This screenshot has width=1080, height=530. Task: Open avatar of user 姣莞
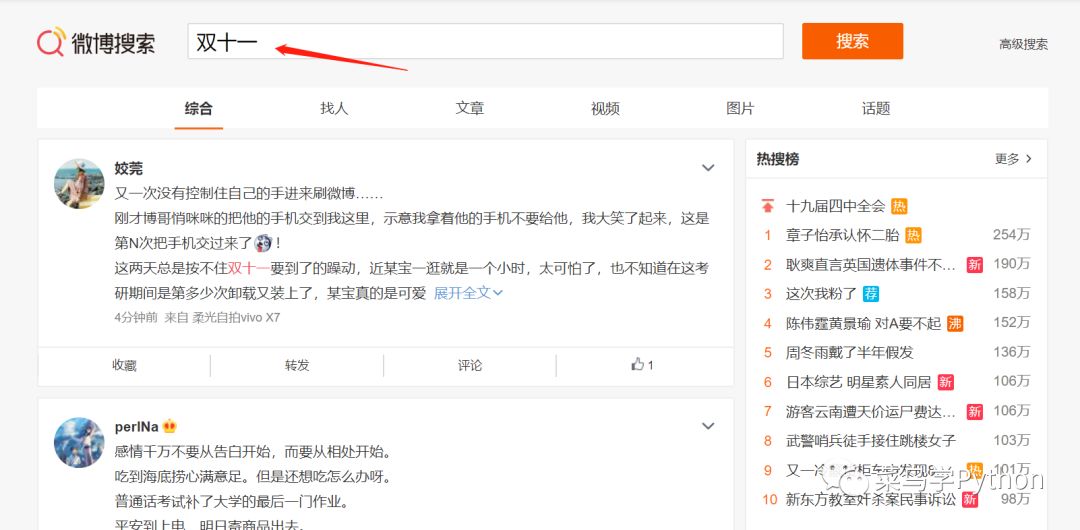tap(79, 183)
